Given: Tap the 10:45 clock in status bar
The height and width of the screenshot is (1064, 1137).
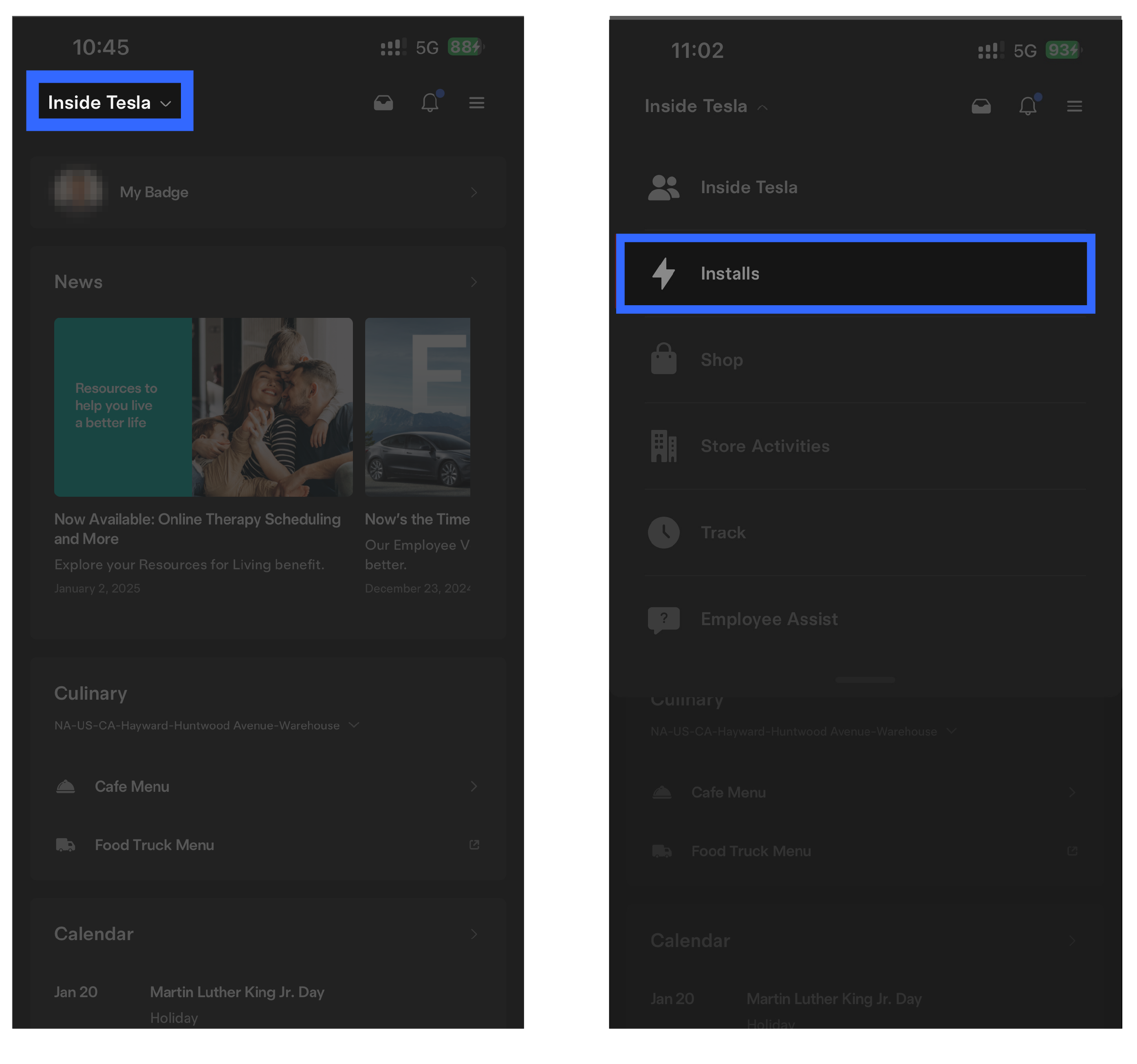Looking at the screenshot, I should 101,47.
